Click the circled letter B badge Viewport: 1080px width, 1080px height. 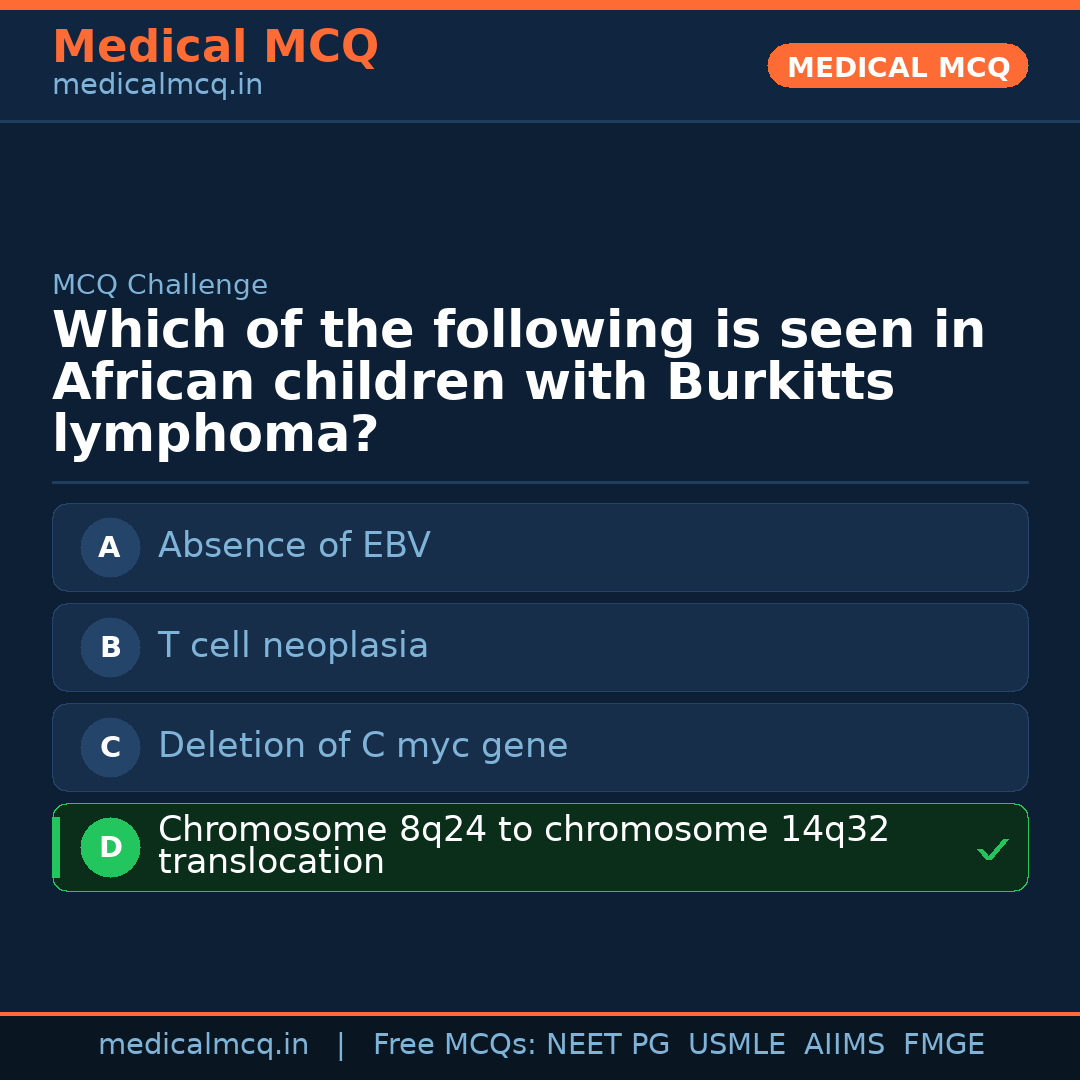110,647
